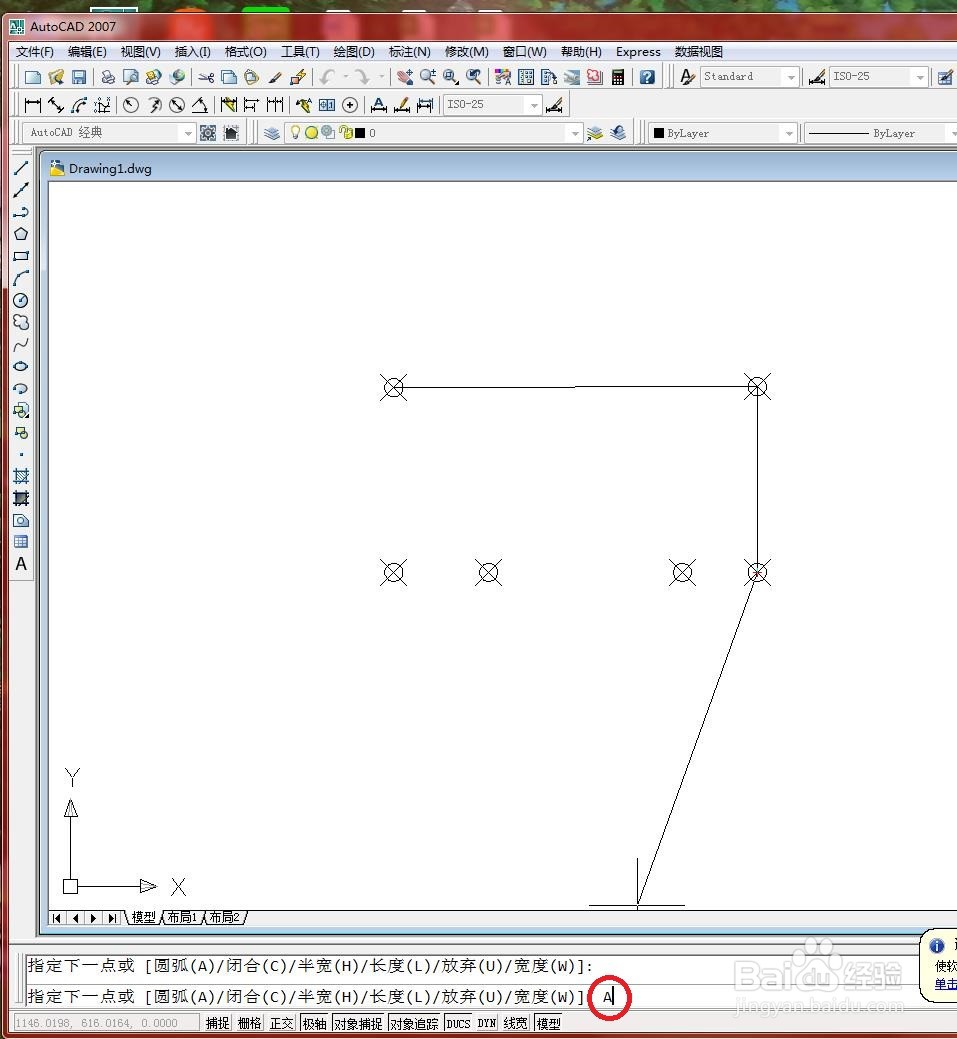Click the Undo arrow
The height and width of the screenshot is (1039, 957).
[327, 77]
